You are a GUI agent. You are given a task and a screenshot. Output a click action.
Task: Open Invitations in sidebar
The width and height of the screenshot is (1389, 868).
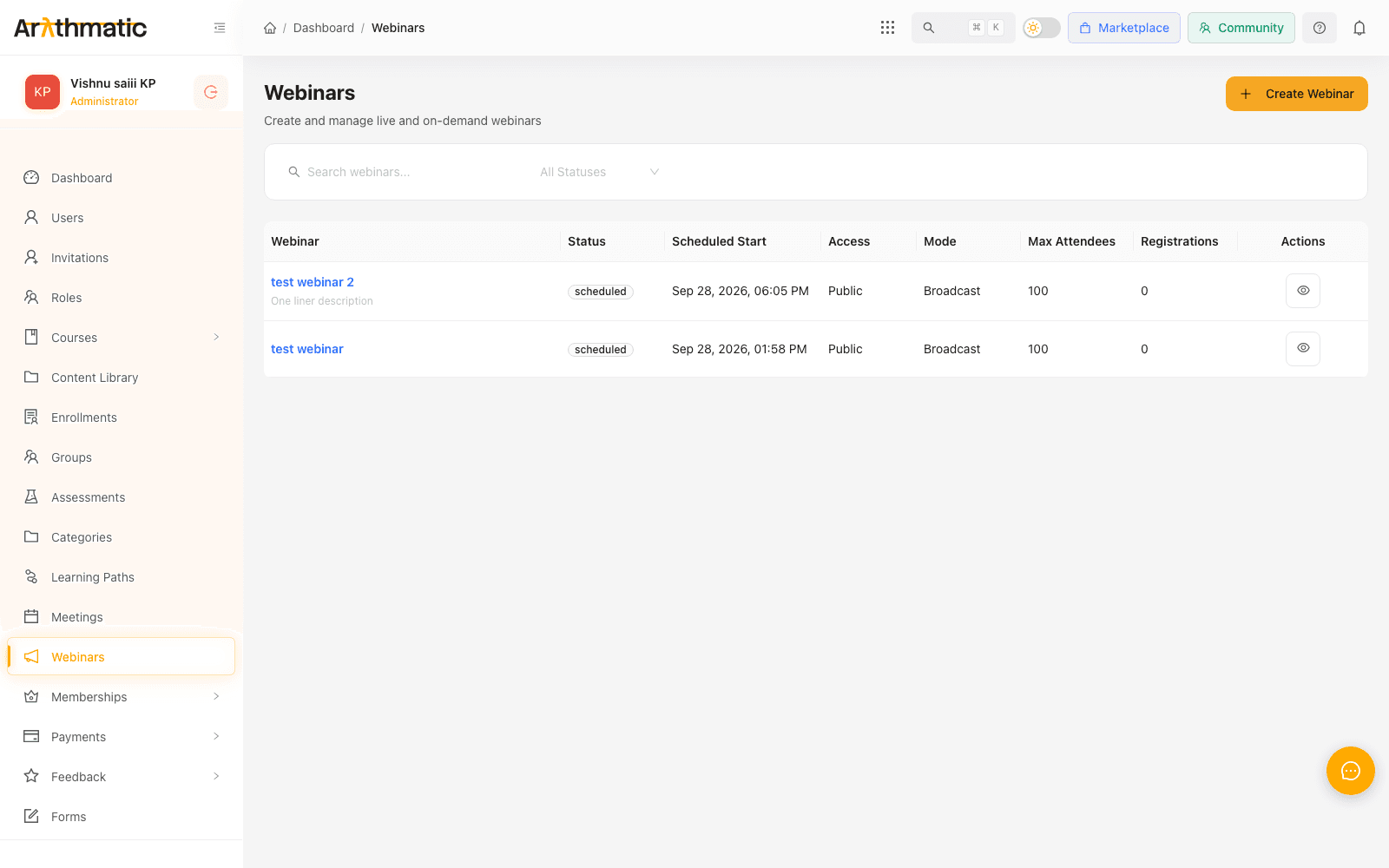pyautogui.click(x=122, y=258)
